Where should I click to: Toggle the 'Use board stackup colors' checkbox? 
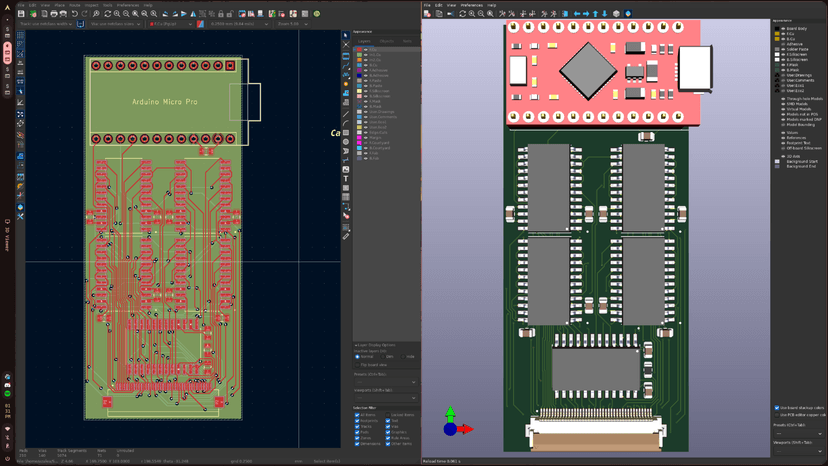click(x=777, y=408)
